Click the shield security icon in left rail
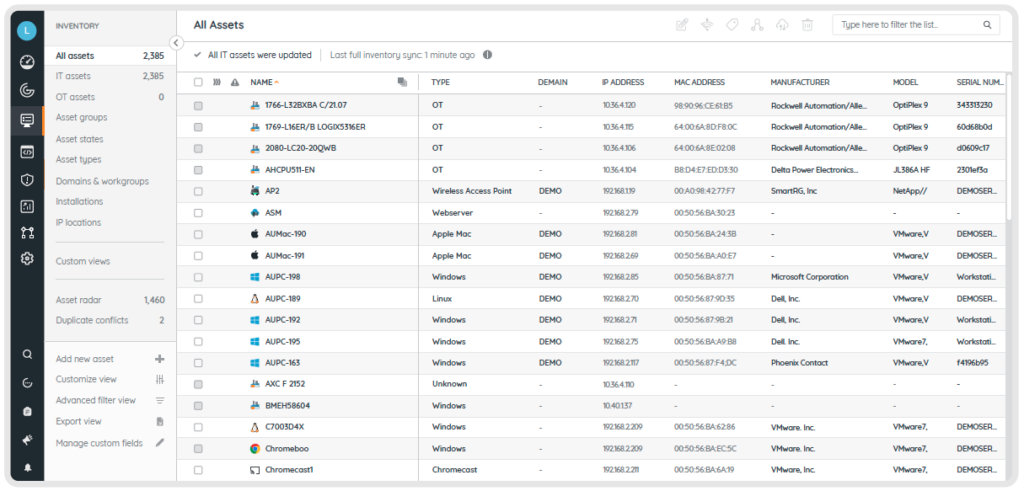 (x=27, y=180)
